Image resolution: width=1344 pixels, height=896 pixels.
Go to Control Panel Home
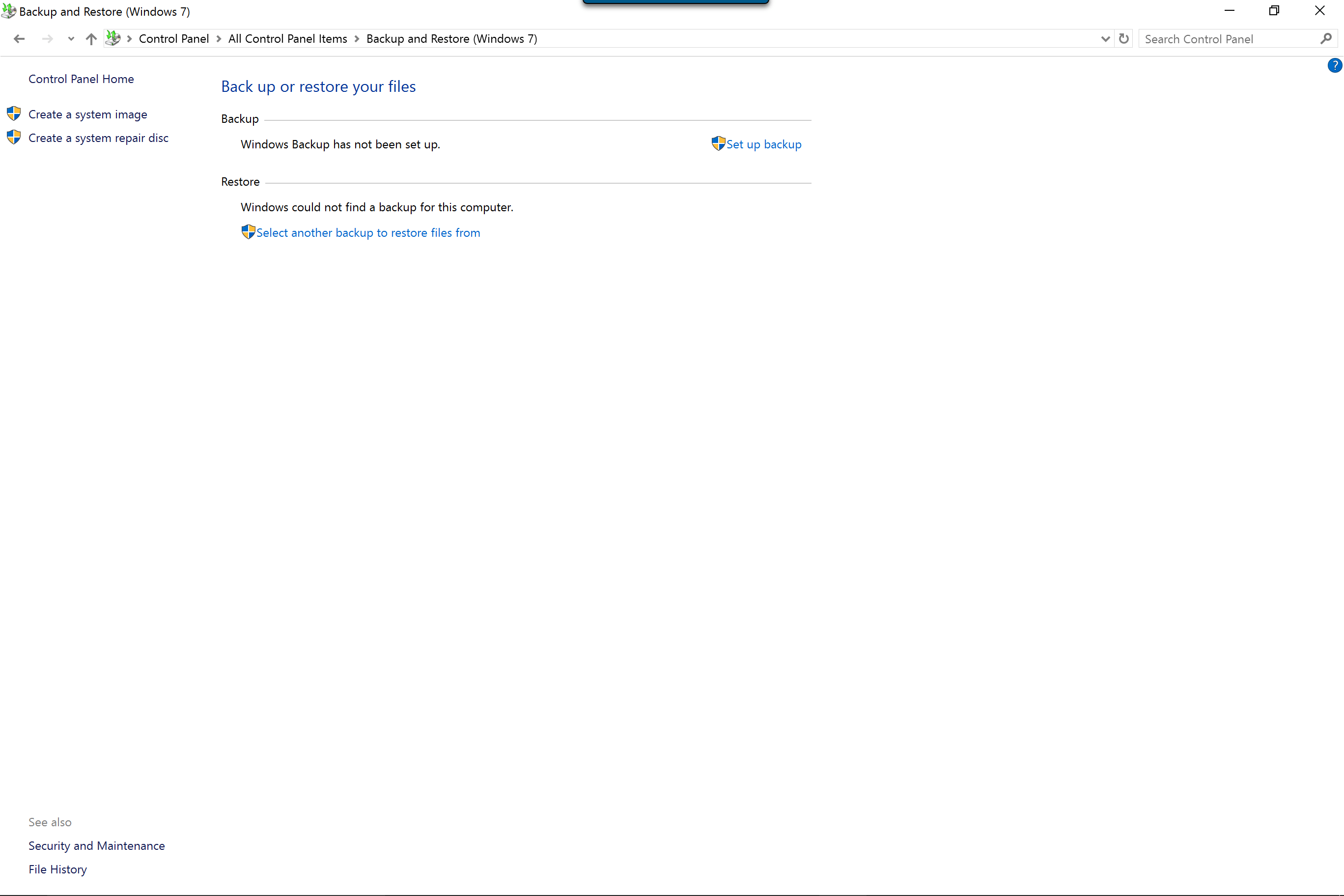[x=81, y=79]
